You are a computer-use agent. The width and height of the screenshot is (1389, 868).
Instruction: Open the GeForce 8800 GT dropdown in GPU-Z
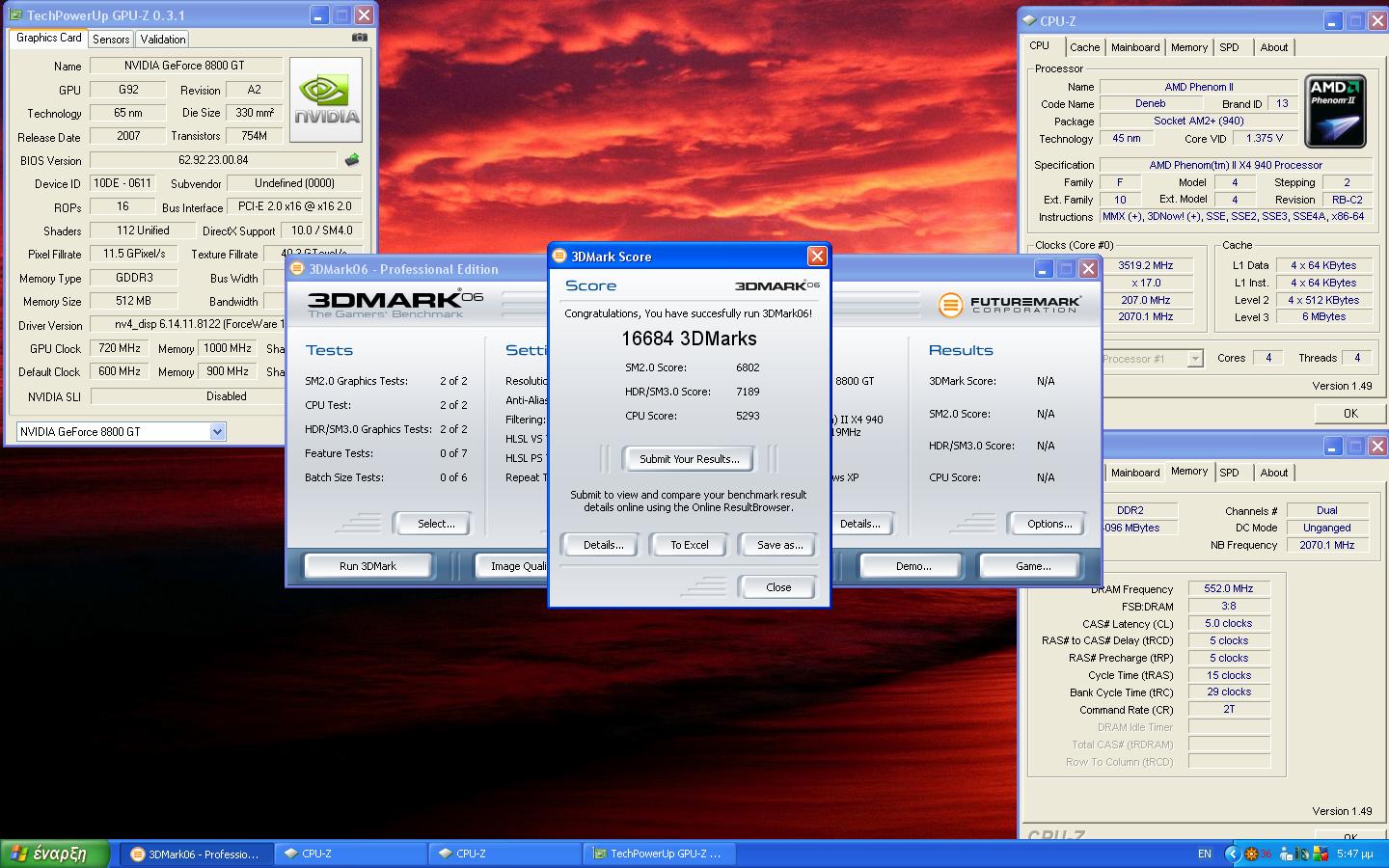217,432
